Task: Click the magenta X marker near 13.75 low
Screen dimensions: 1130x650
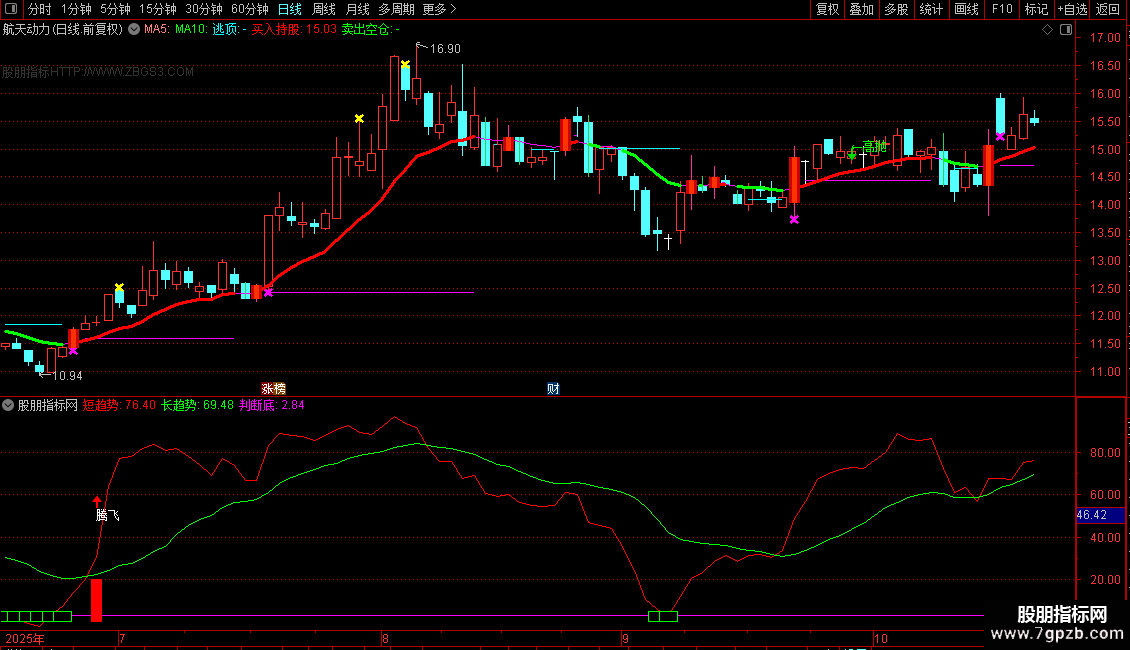Action: pos(794,219)
